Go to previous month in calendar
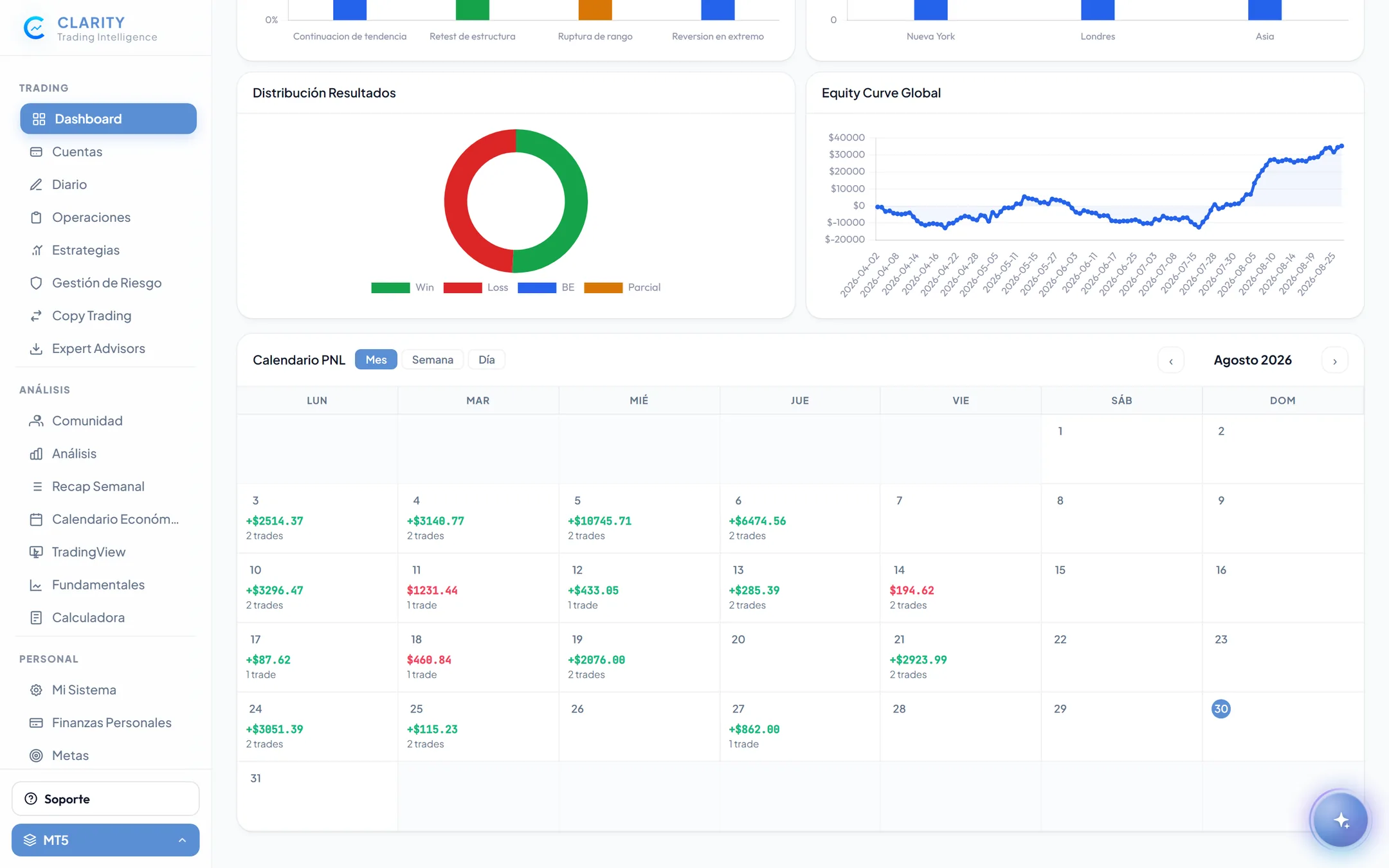Screen dimensions: 1389x868 [x=1170, y=361]
